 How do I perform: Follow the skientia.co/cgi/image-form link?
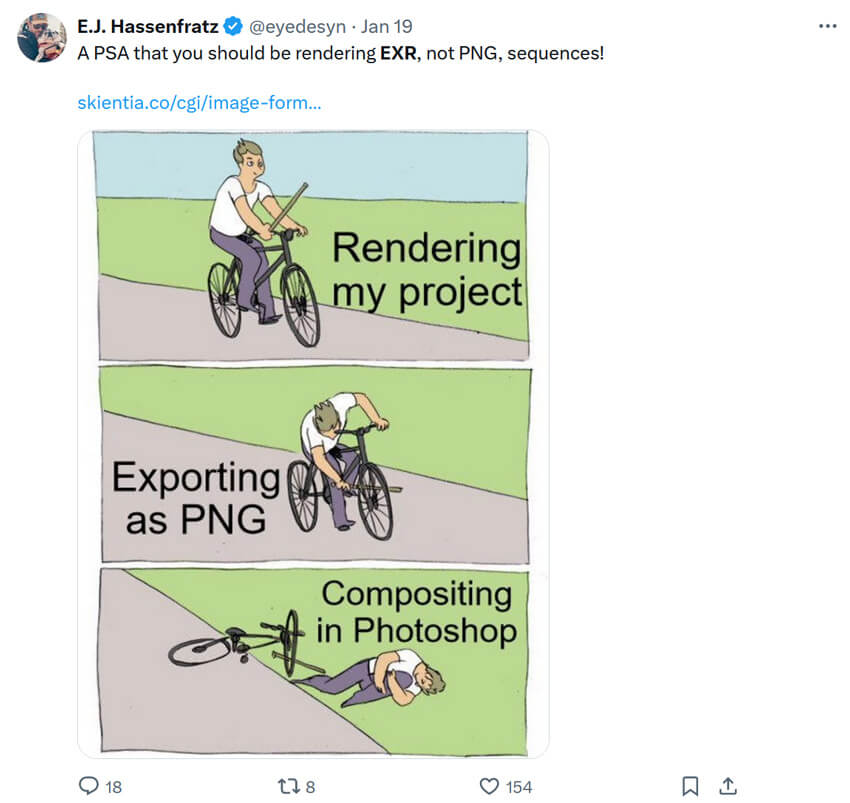pyautogui.click(x=199, y=102)
